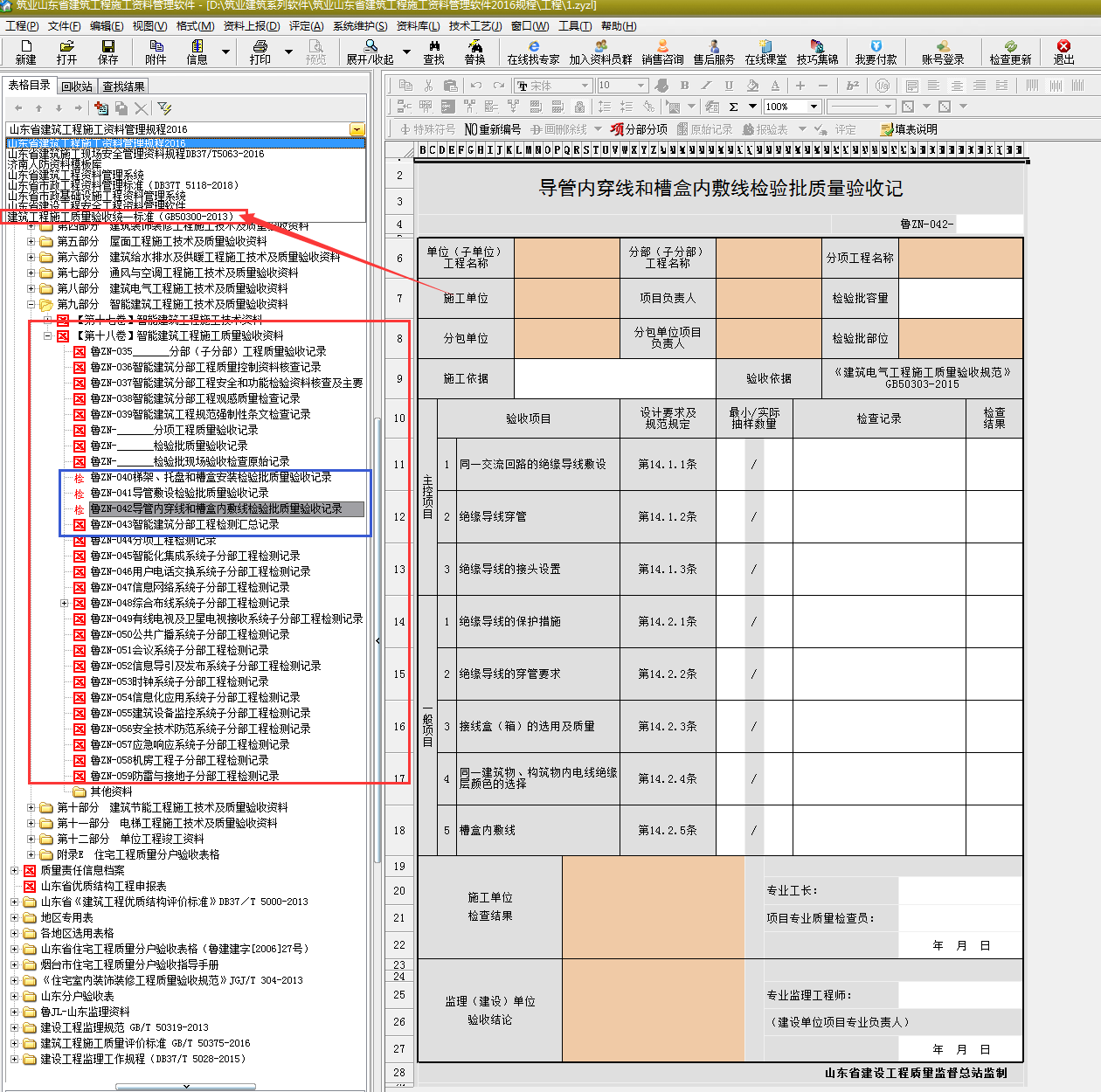This screenshot has width=1101, height=1092.
Task: Click the 新建 (New) toolbar icon
Action: [x=25, y=52]
